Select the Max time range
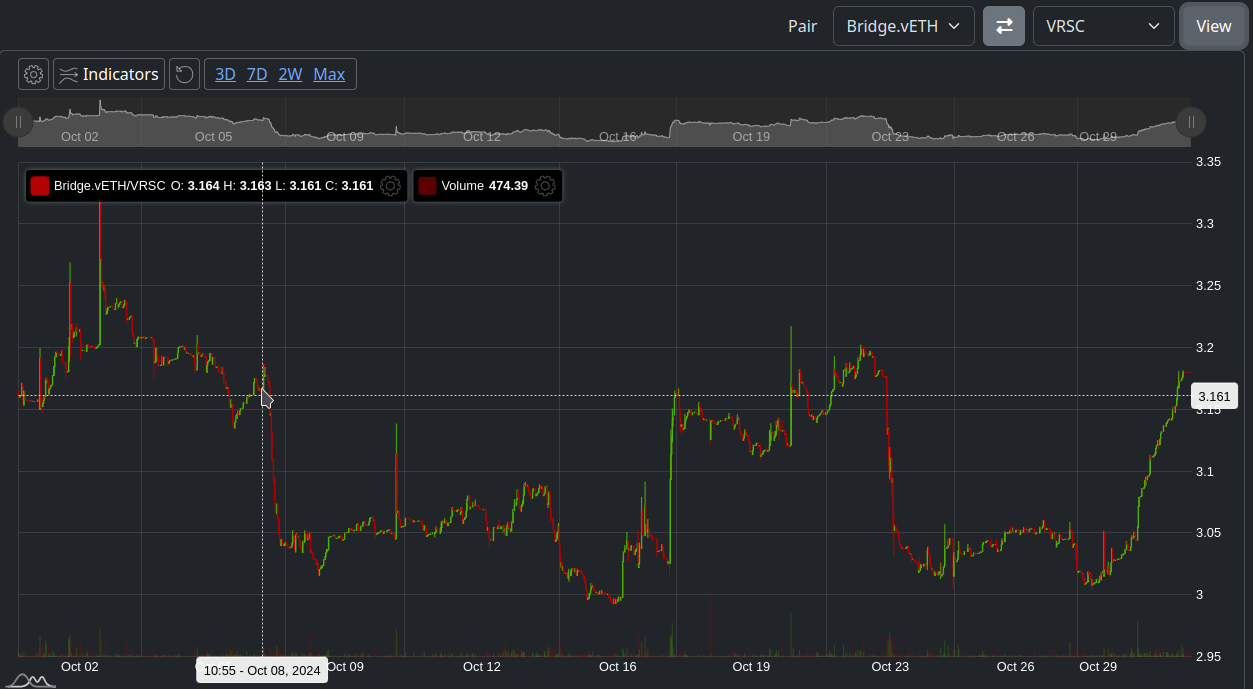The height and width of the screenshot is (689, 1253). [329, 74]
